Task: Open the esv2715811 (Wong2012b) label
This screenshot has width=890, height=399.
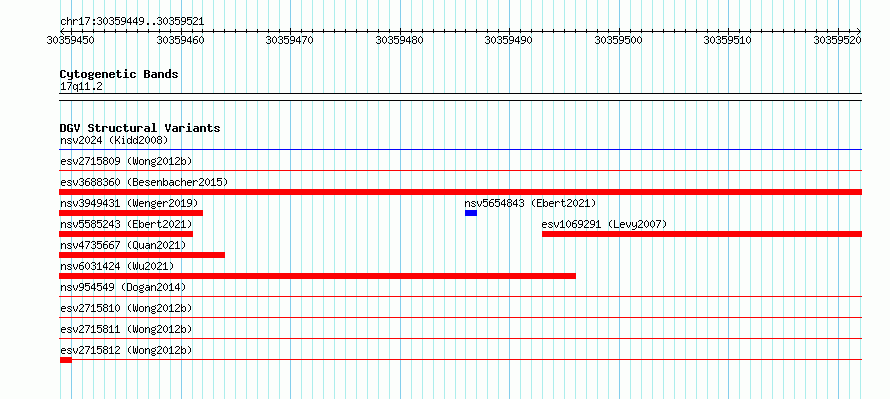Action: point(126,329)
